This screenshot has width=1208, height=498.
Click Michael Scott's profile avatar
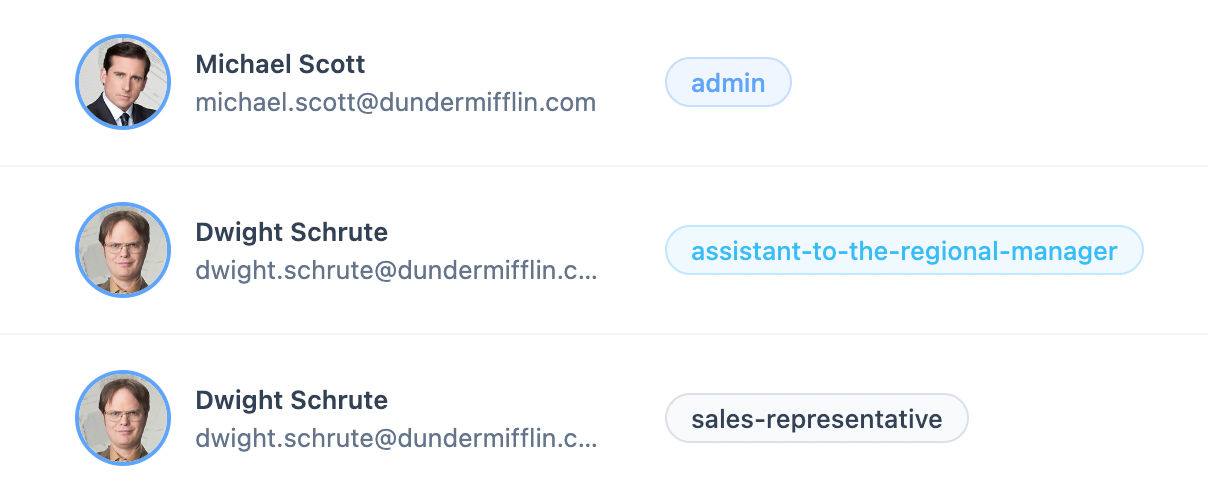[116, 82]
